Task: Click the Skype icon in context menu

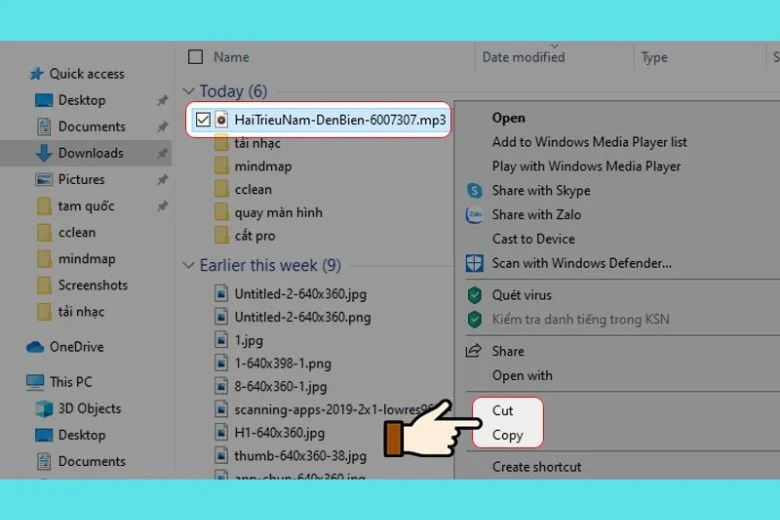Action: coord(474,191)
